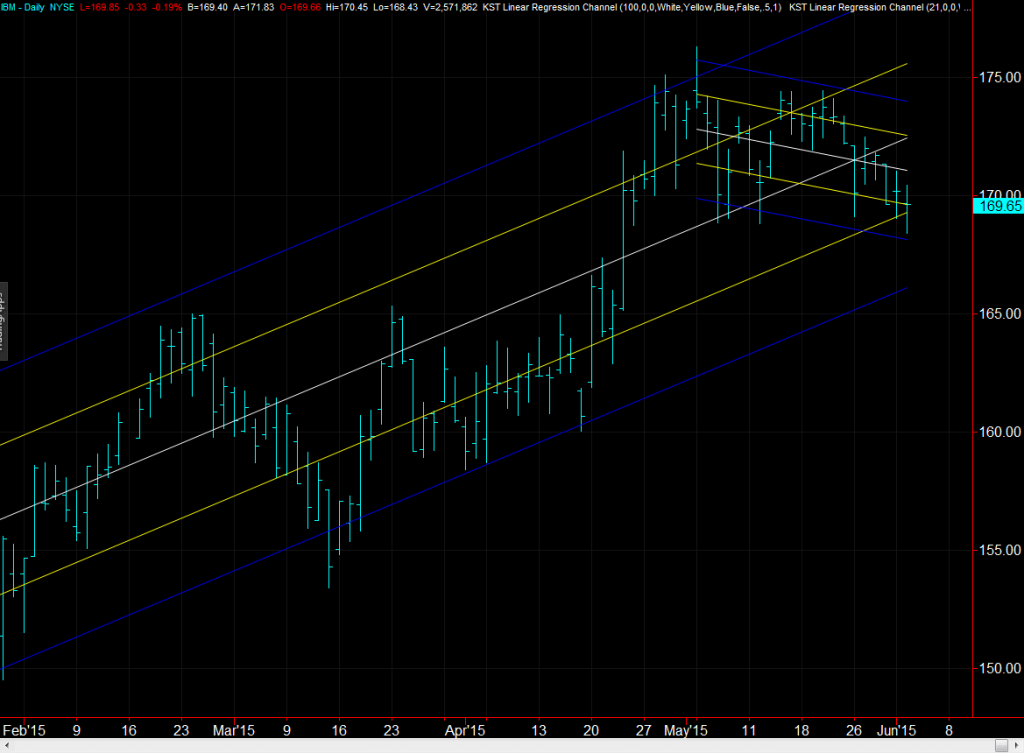
Task: Click the 175.00 price axis label
Action: pyautogui.click(x=1000, y=78)
